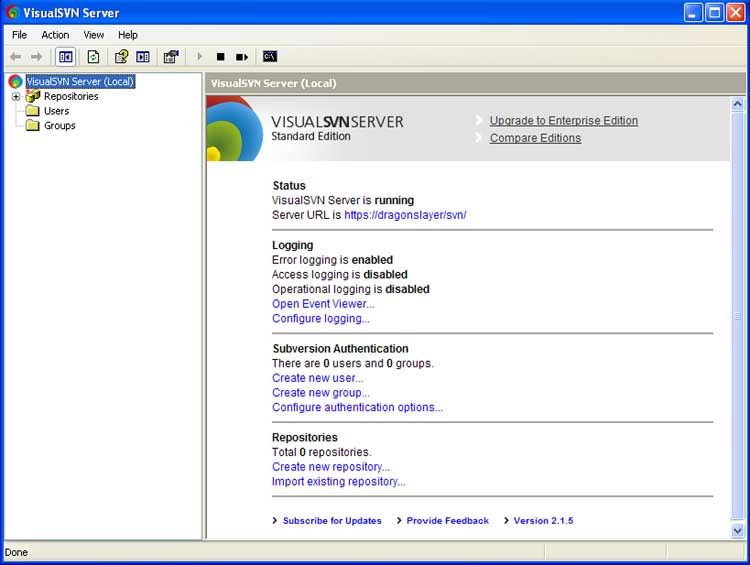Click the Back arrow in toolbar
Viewport: 750px width, 565px height.
pyautogui.click(x=16, y=57)
